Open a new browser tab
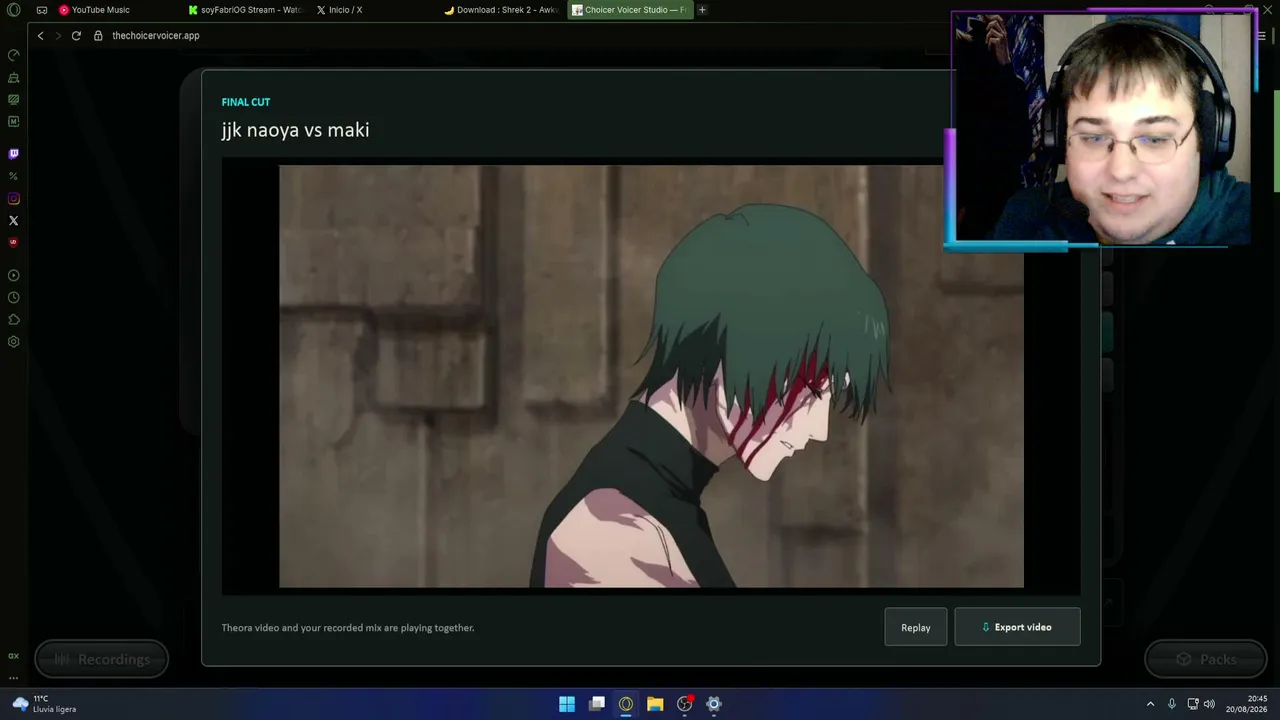The width and height of the screenshot is (1280, 720). click(x=702, y=10)
